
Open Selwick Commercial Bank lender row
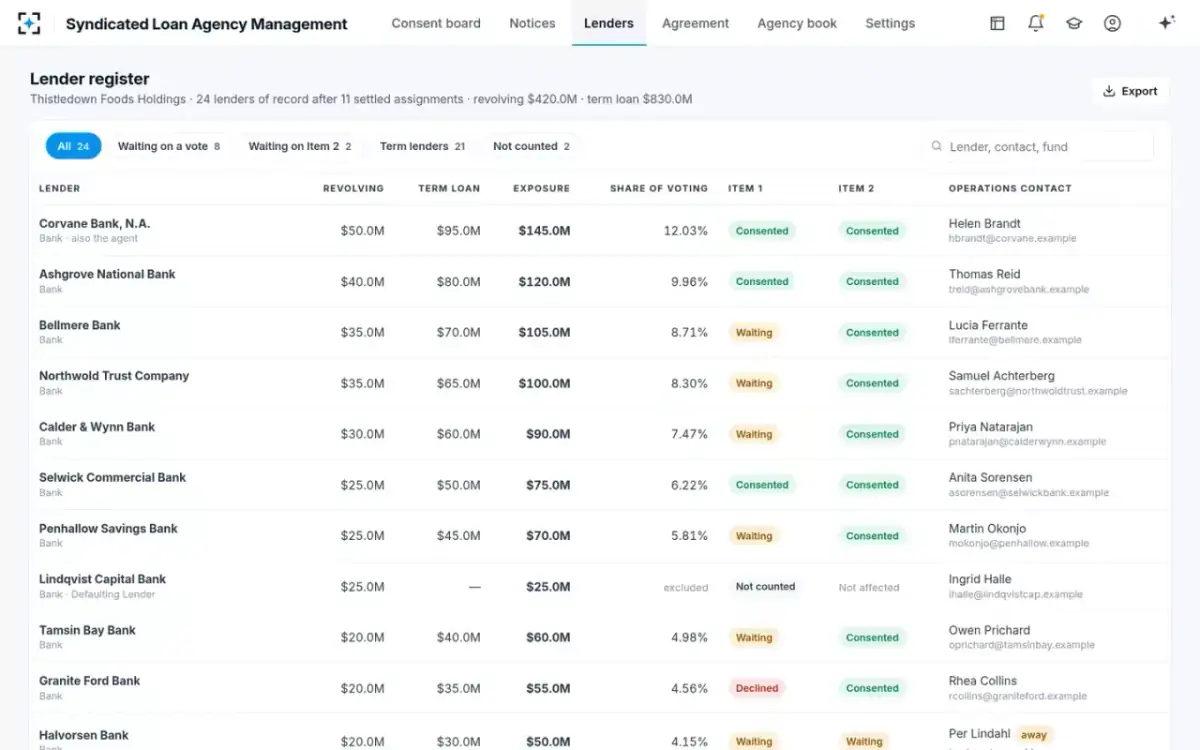600,485
